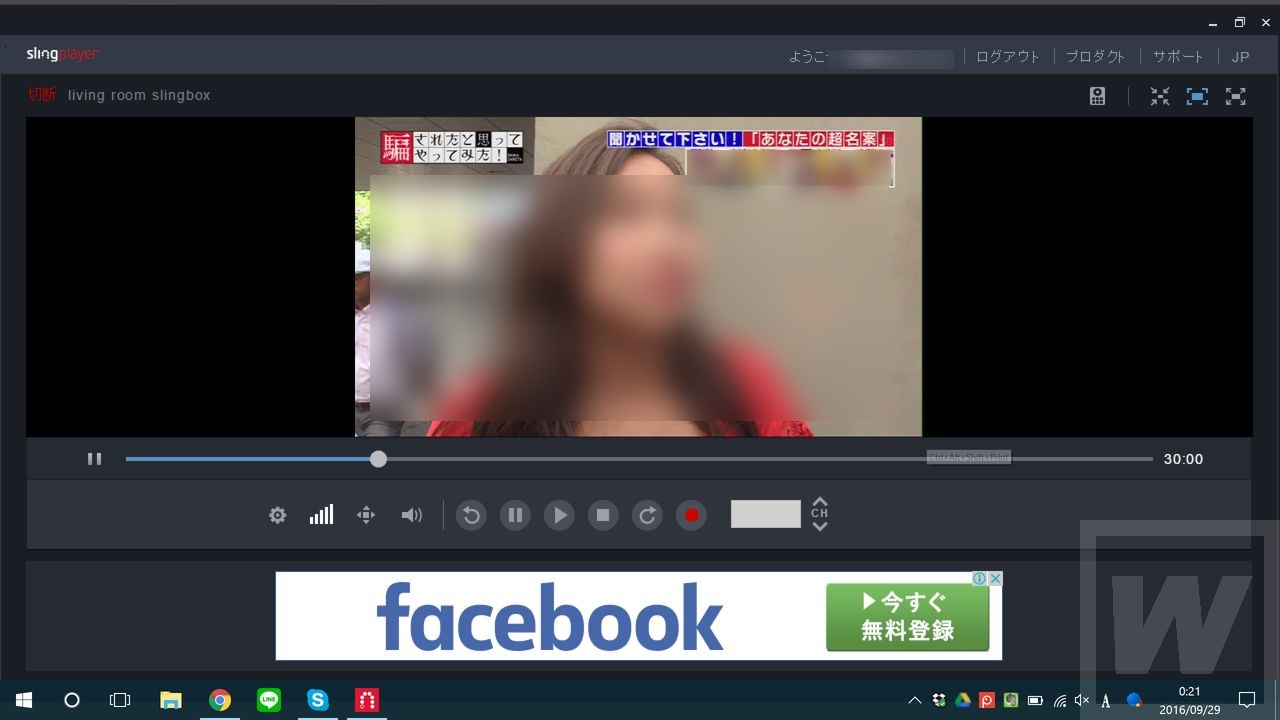Open the LINE app on the taskbar
Image resolution: width=1280 pixels, height=720 pixels.
pos(269,700)
